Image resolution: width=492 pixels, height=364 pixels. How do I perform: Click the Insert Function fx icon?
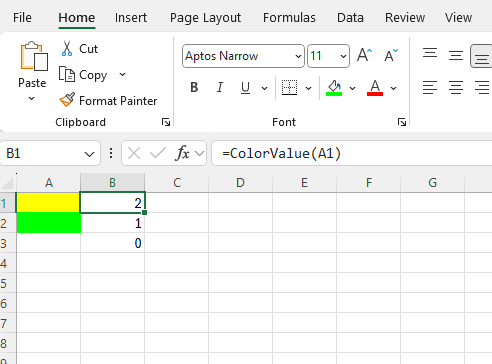183,153
